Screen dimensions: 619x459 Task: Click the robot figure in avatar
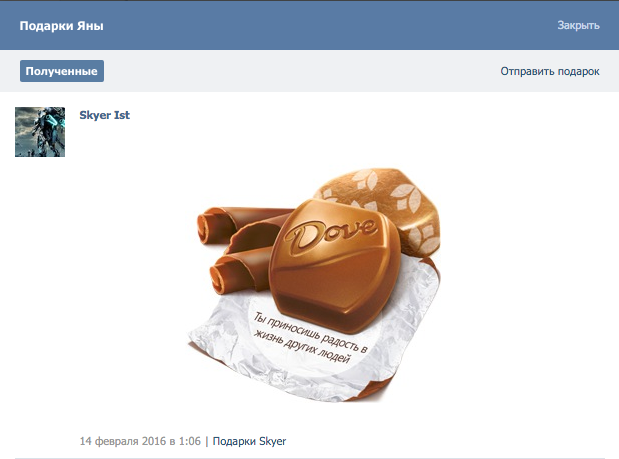pos(45,128)
